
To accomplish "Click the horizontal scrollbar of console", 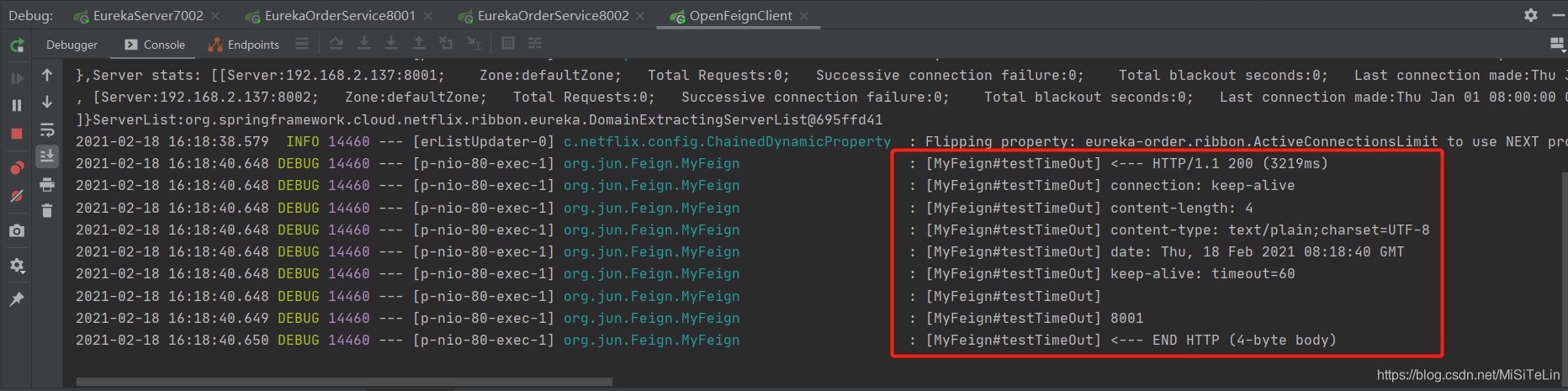I will 344,382.
